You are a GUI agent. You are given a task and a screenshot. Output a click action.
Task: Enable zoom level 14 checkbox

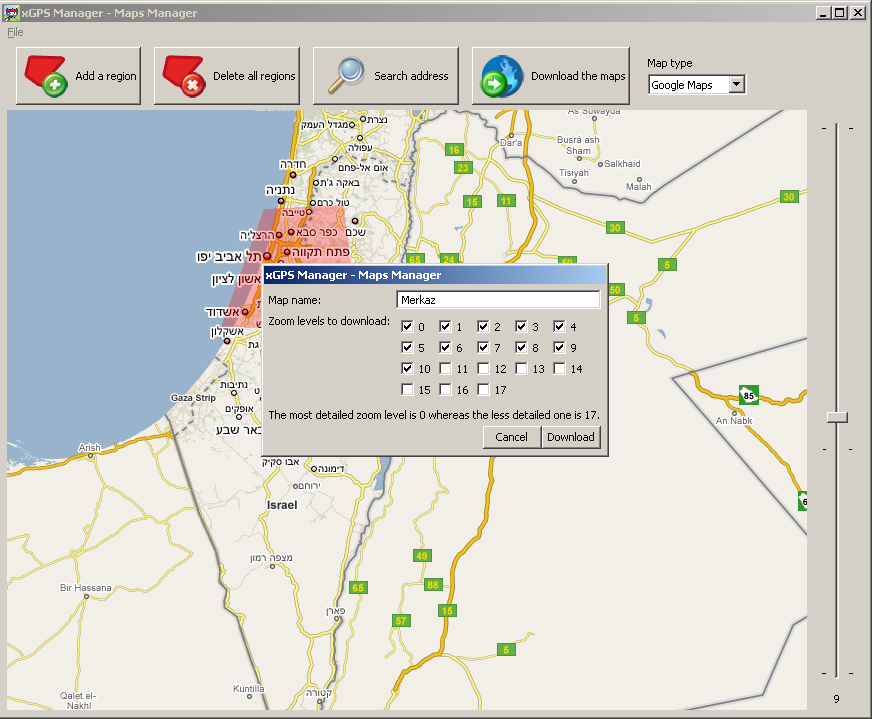coord(559,369)
